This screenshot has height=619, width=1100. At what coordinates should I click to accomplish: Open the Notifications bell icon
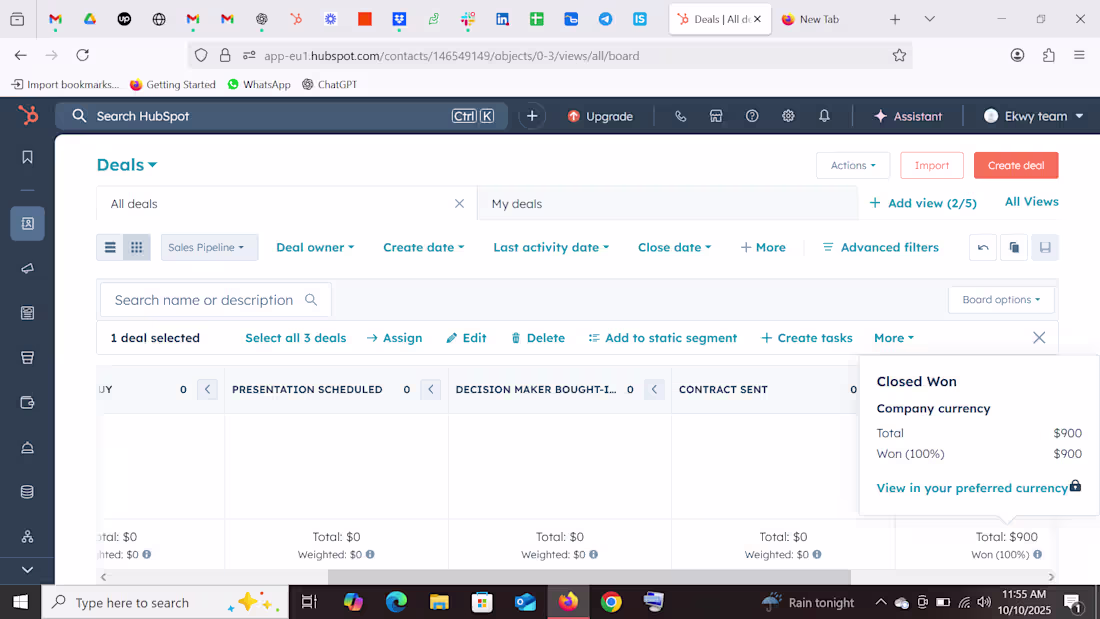824,117
